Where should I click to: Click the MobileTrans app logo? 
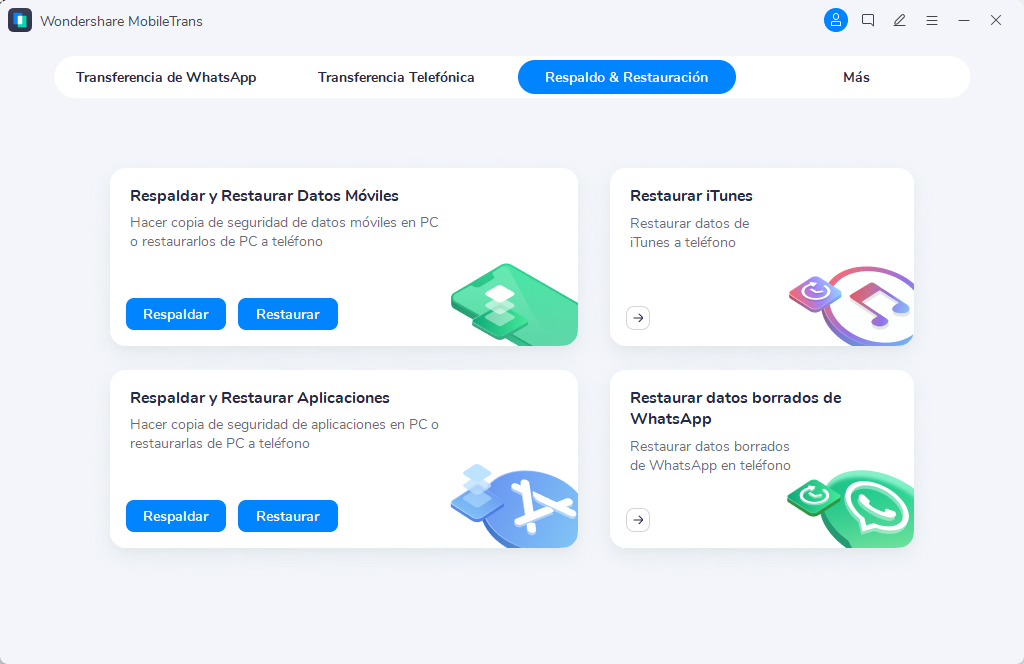point(20,20)
